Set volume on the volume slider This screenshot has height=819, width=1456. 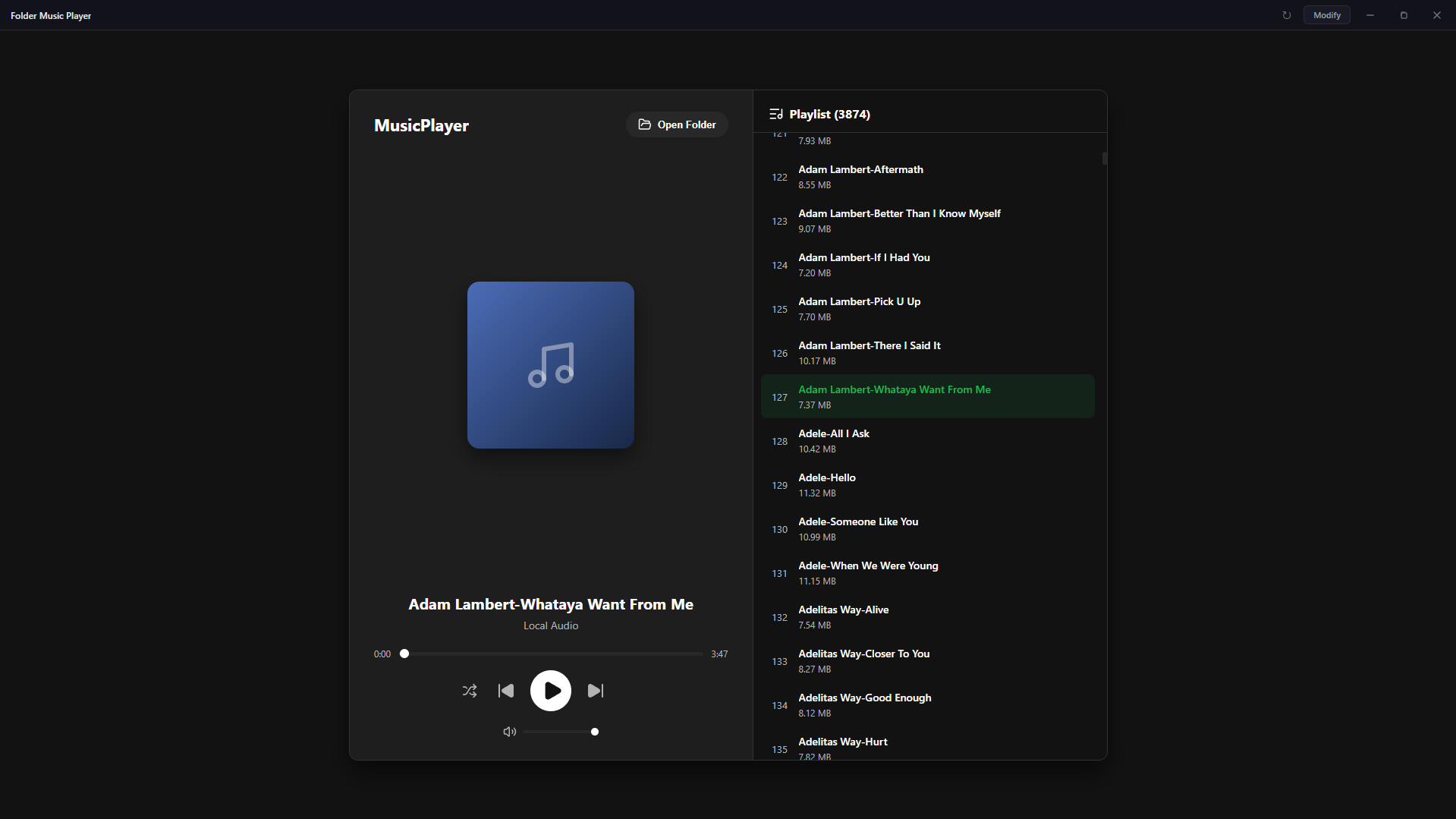tap(559, 732)
